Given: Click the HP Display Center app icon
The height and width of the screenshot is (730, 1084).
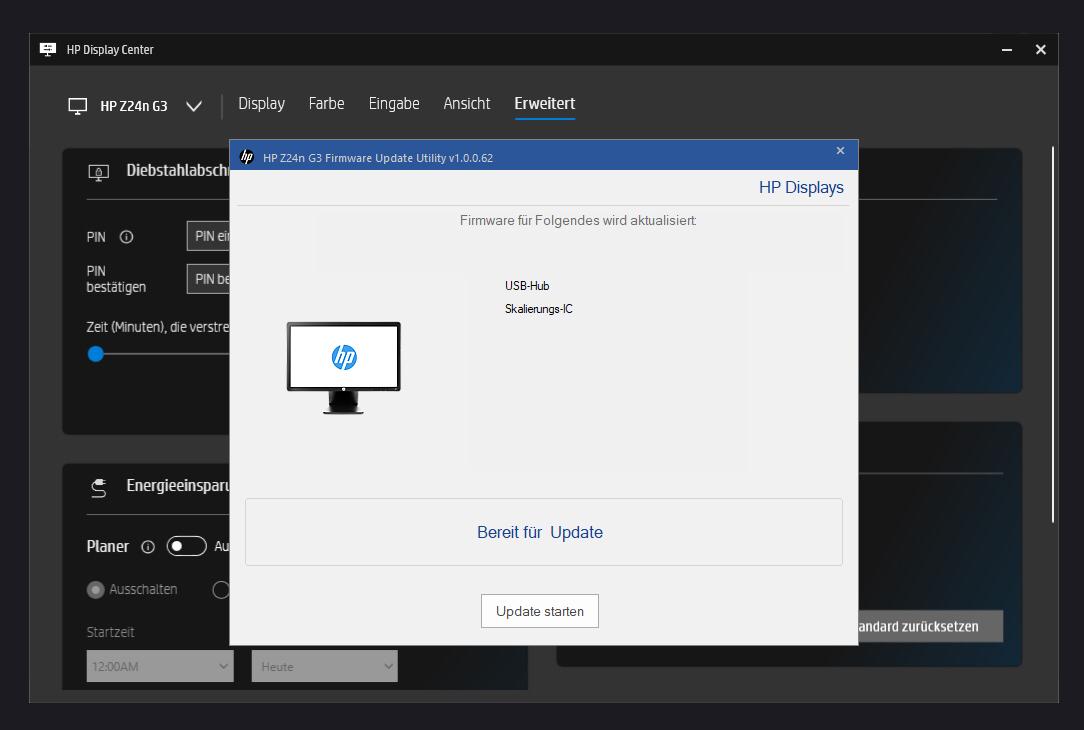Looking at the screenshot, I should [48, 49].
